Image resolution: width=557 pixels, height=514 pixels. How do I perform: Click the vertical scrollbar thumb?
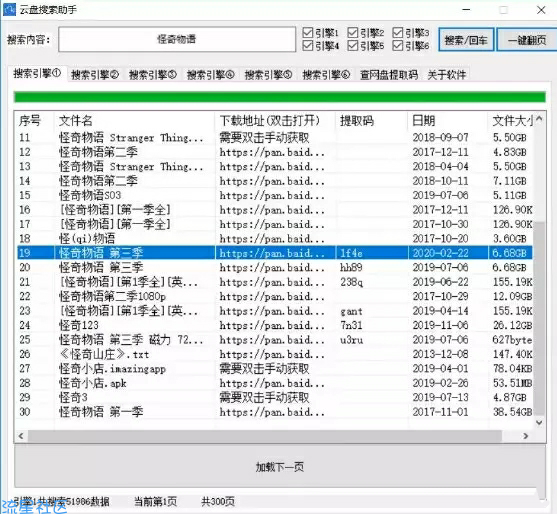[540, 318]
